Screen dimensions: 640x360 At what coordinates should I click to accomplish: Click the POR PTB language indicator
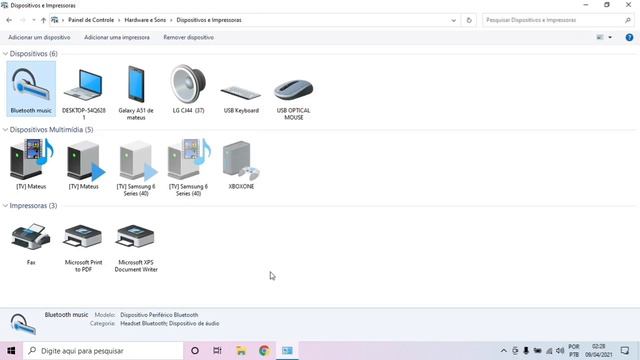574,351
